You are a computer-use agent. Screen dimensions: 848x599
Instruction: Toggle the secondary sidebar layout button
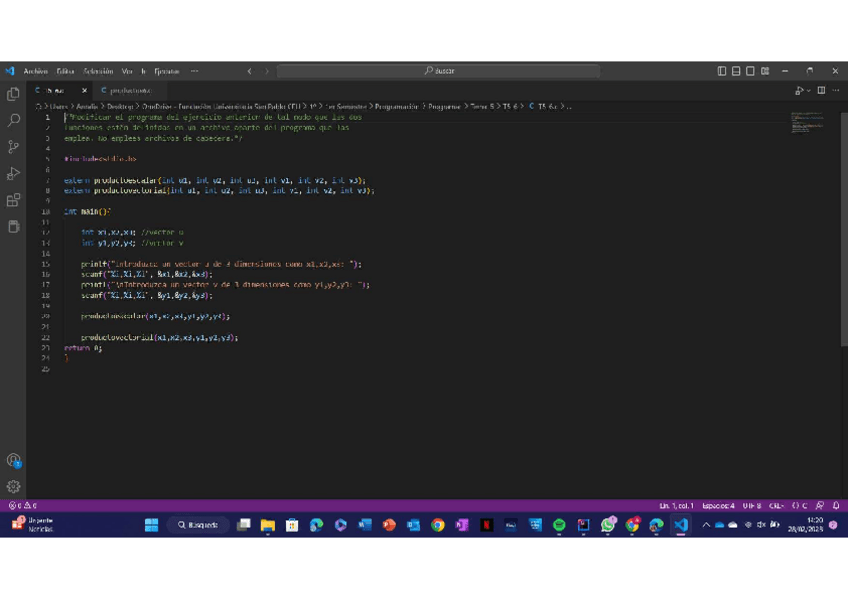pyautogui.click(x=750, y=71)
